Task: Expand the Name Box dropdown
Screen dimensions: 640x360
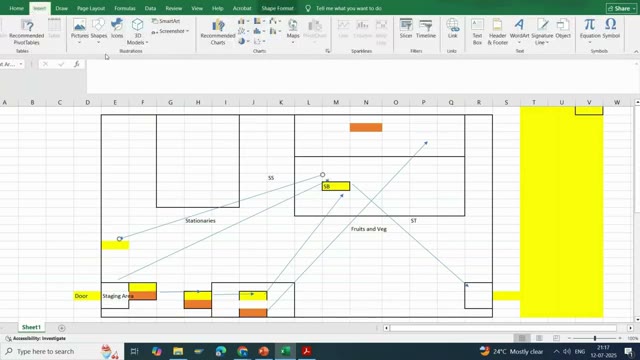Action: tap(21, 64)
